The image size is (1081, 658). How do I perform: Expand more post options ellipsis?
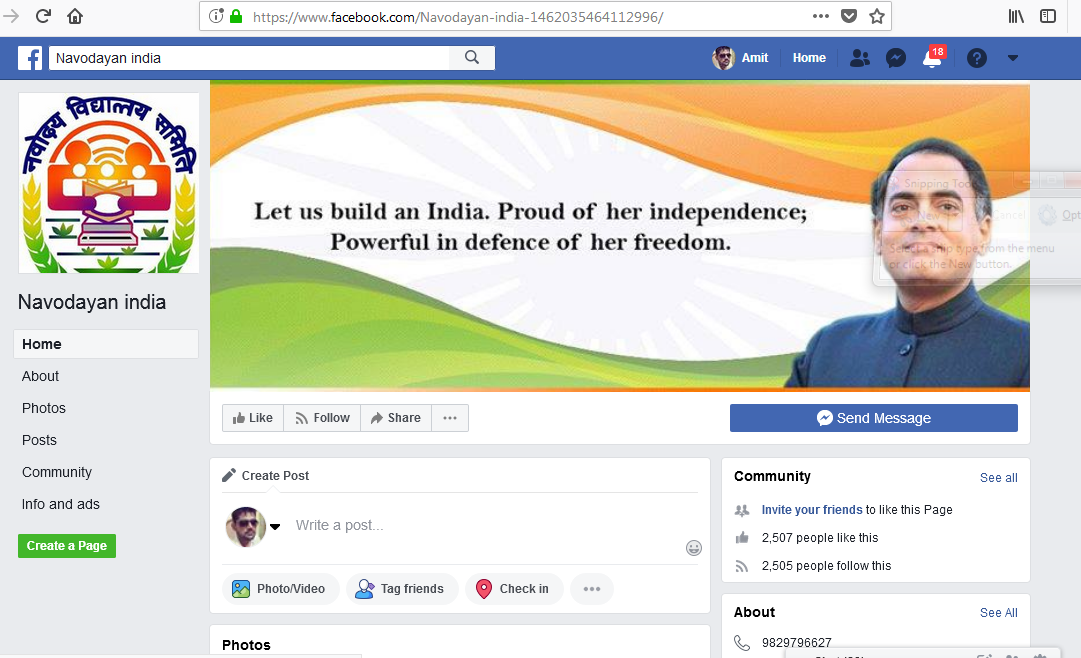click(x=592, y=589)
